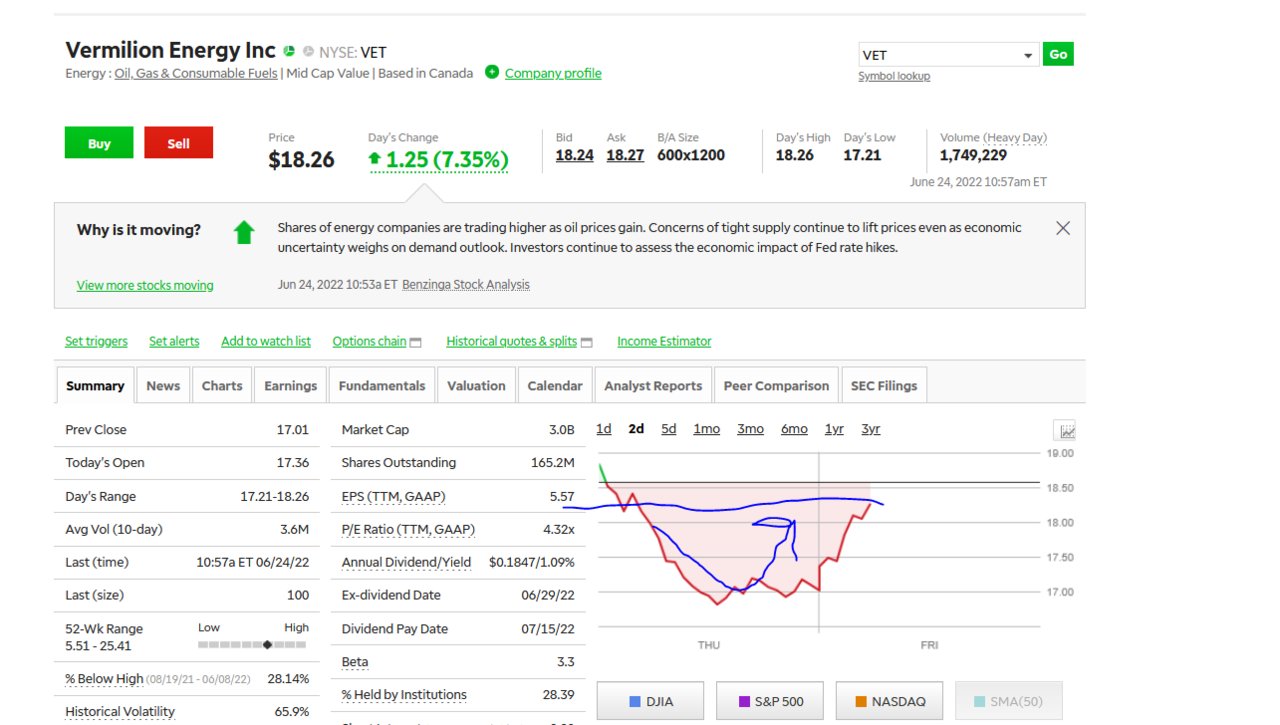Switch to the Valuation tab
The height and width of the screenshot is (725, 1280).
point(476,385)
